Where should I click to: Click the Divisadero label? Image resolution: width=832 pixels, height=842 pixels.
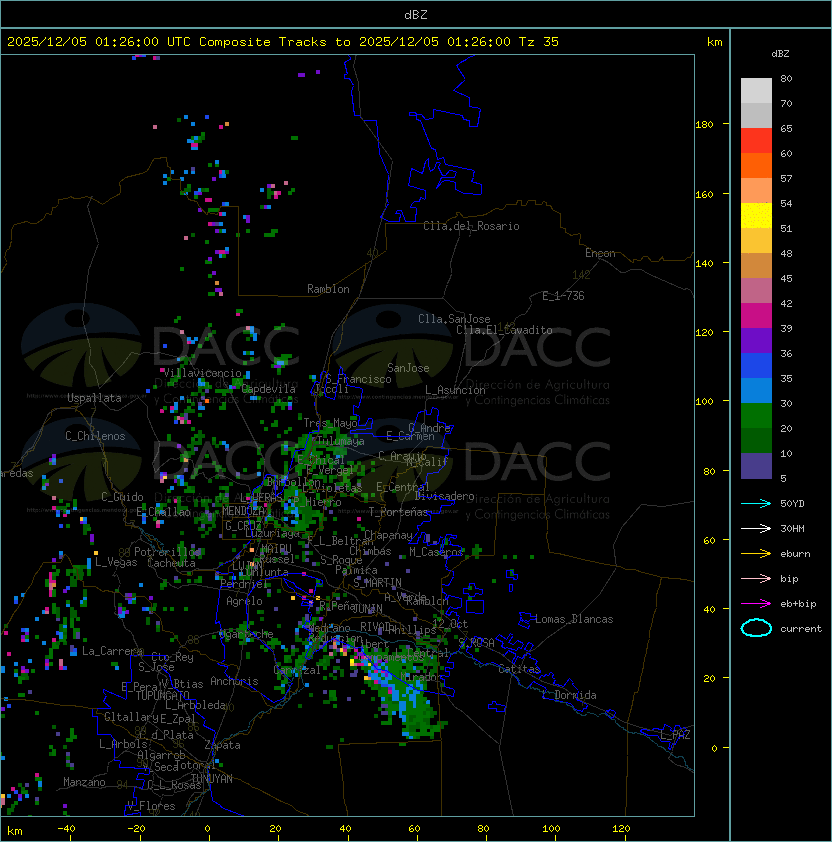pyautogui.click(x=445, y=496)
